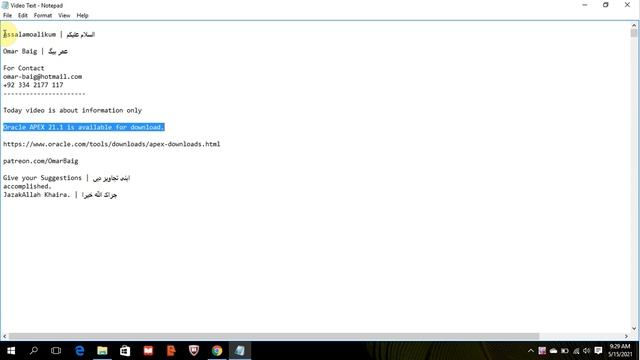Open the red mail app on the taskbar
The width and height of the screenshot is (640, 360).
click(148, 351)
